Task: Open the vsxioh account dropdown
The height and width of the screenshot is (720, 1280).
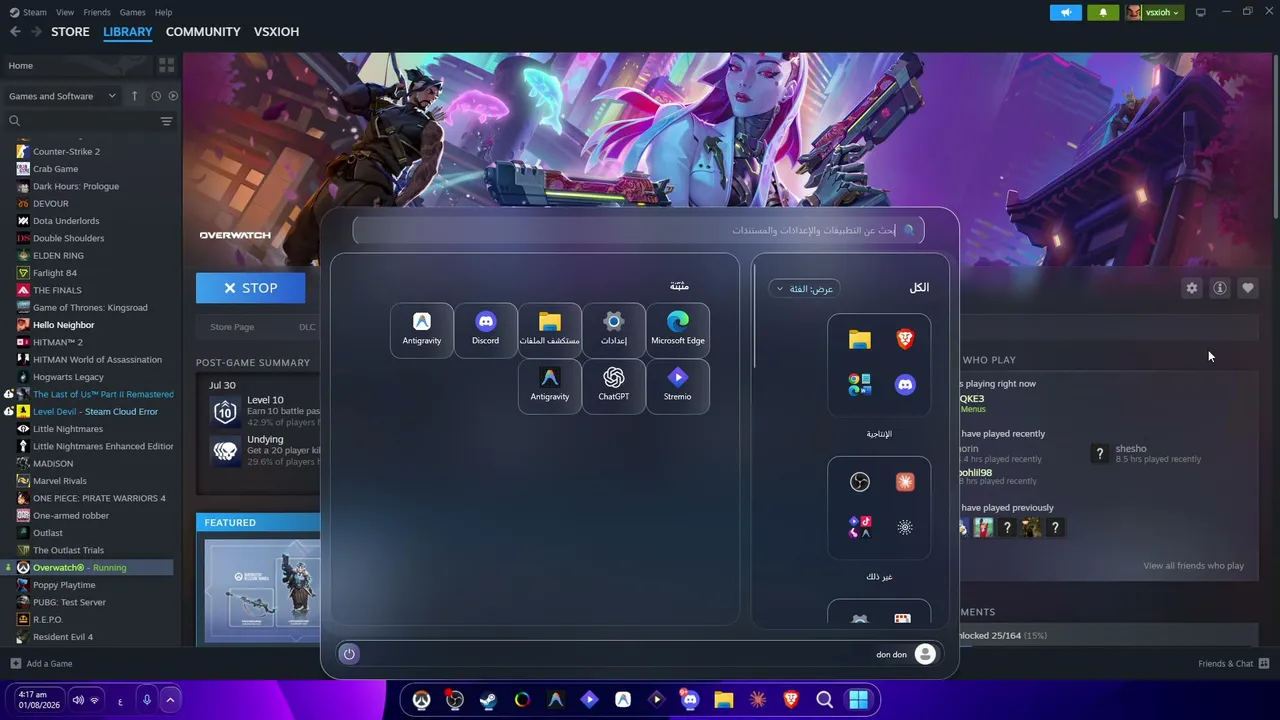Action: point(1155,12)
